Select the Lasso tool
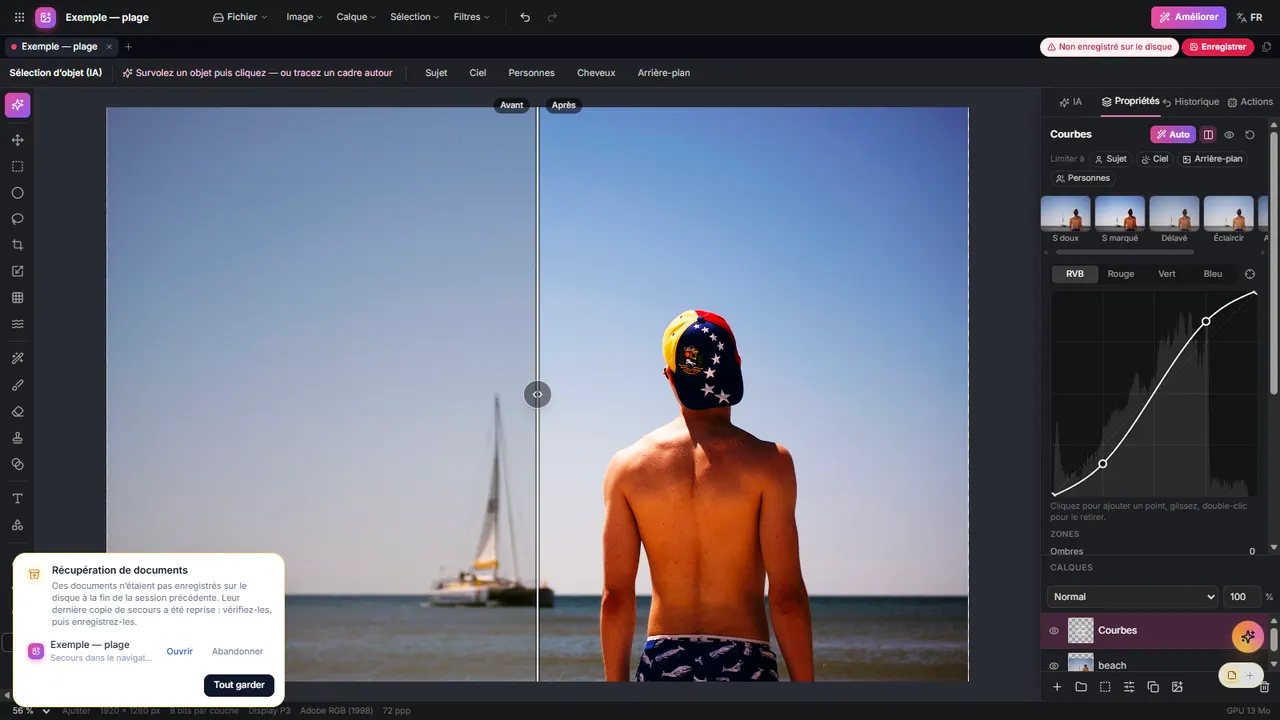 point(17,219)
